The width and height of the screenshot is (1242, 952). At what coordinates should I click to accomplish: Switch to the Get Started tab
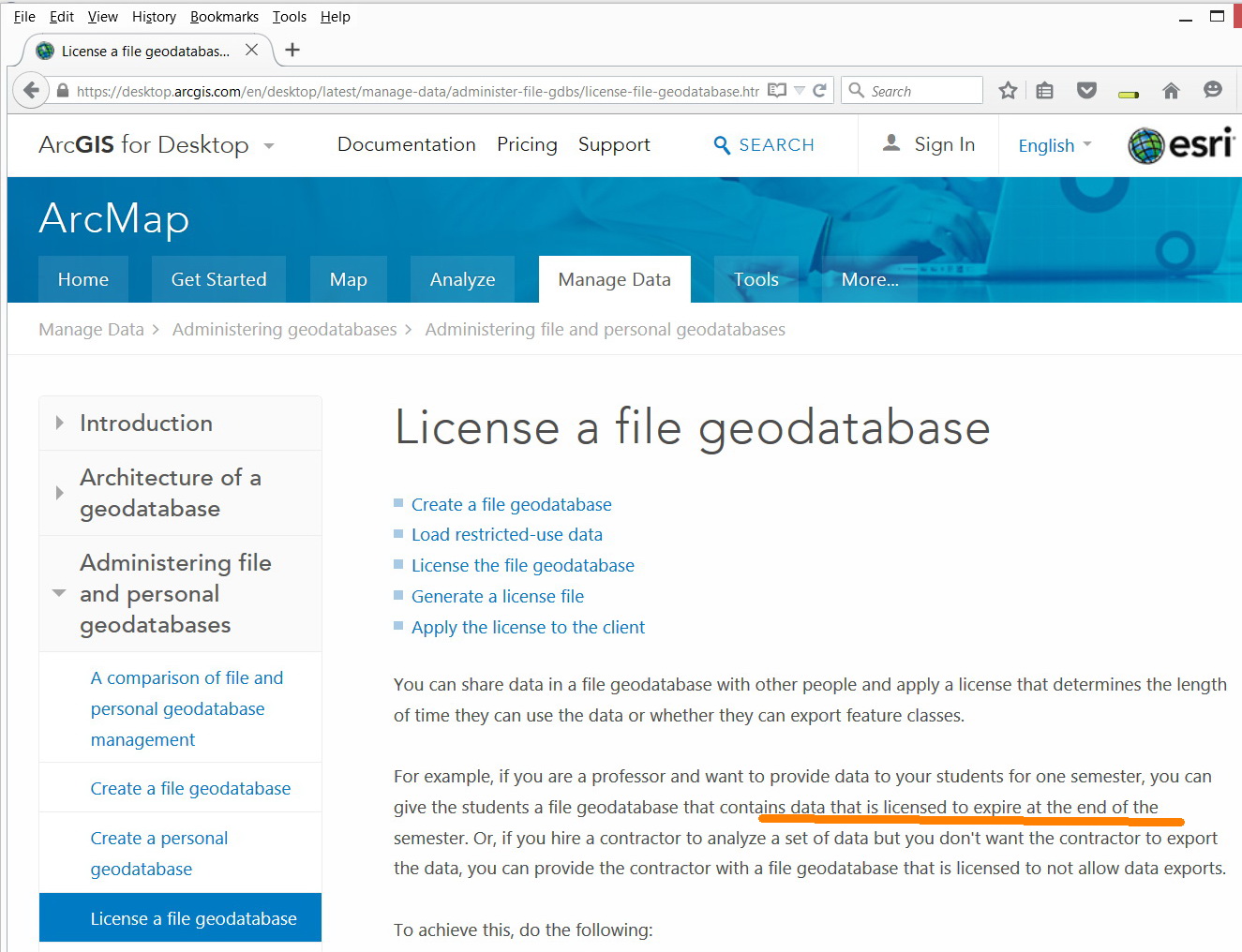coord(218,279)
